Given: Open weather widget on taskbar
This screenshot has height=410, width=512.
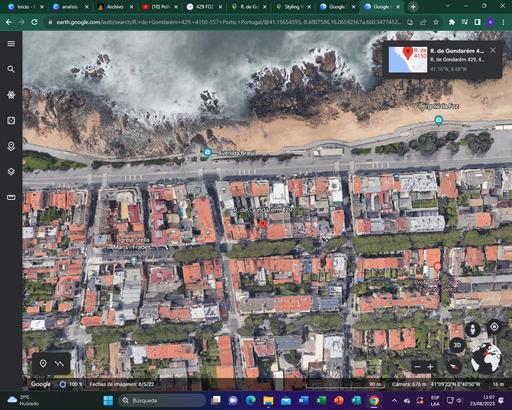Looking at the screenshot, I should [23, 400].
